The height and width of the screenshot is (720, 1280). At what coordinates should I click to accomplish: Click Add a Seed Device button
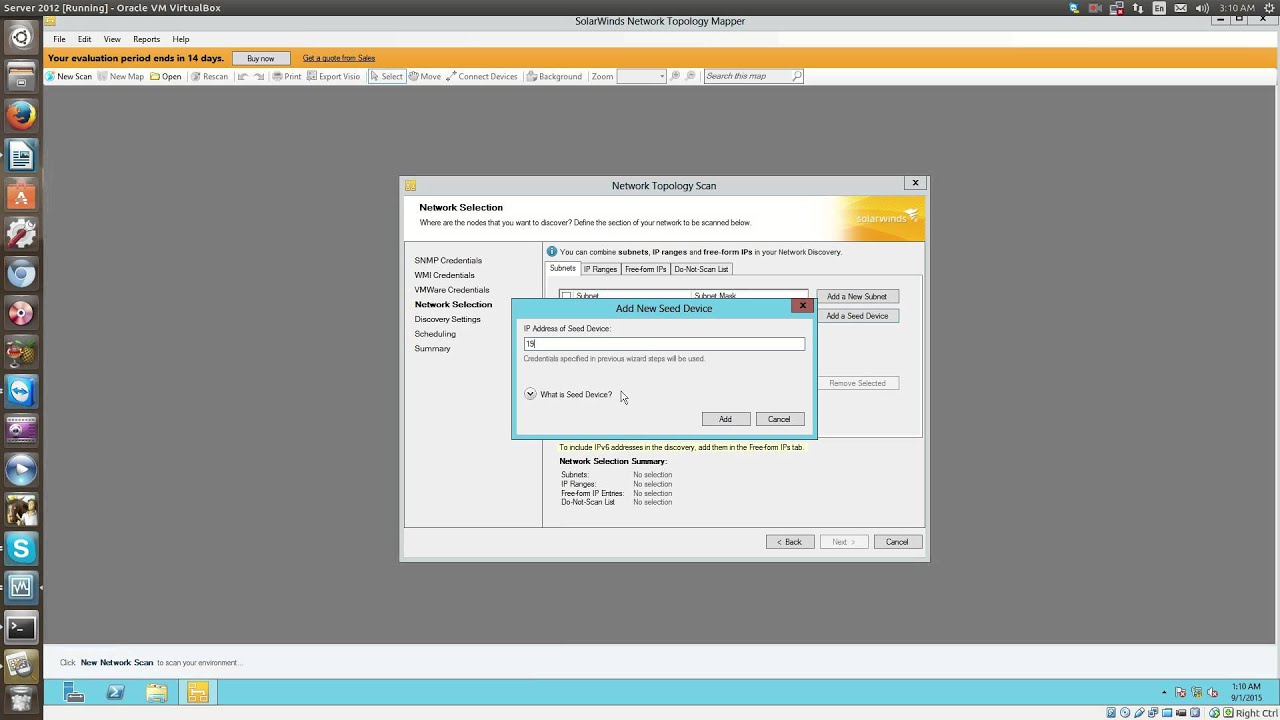pos(857,316)
